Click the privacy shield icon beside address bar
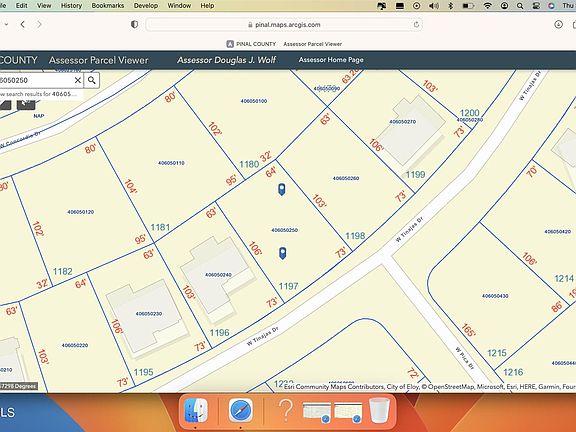The width and height of the screenshot is (576, 432). (x=134, y=24)
